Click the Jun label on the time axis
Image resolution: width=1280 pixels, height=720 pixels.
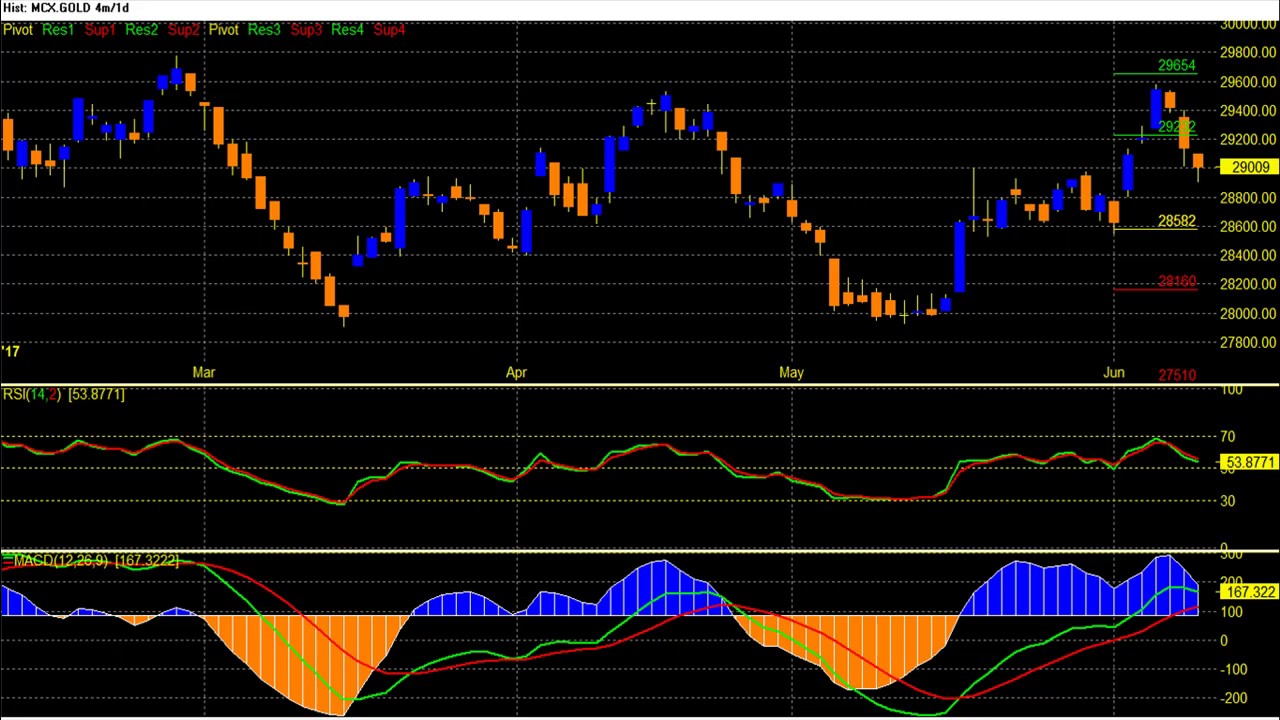(1113, 372)
